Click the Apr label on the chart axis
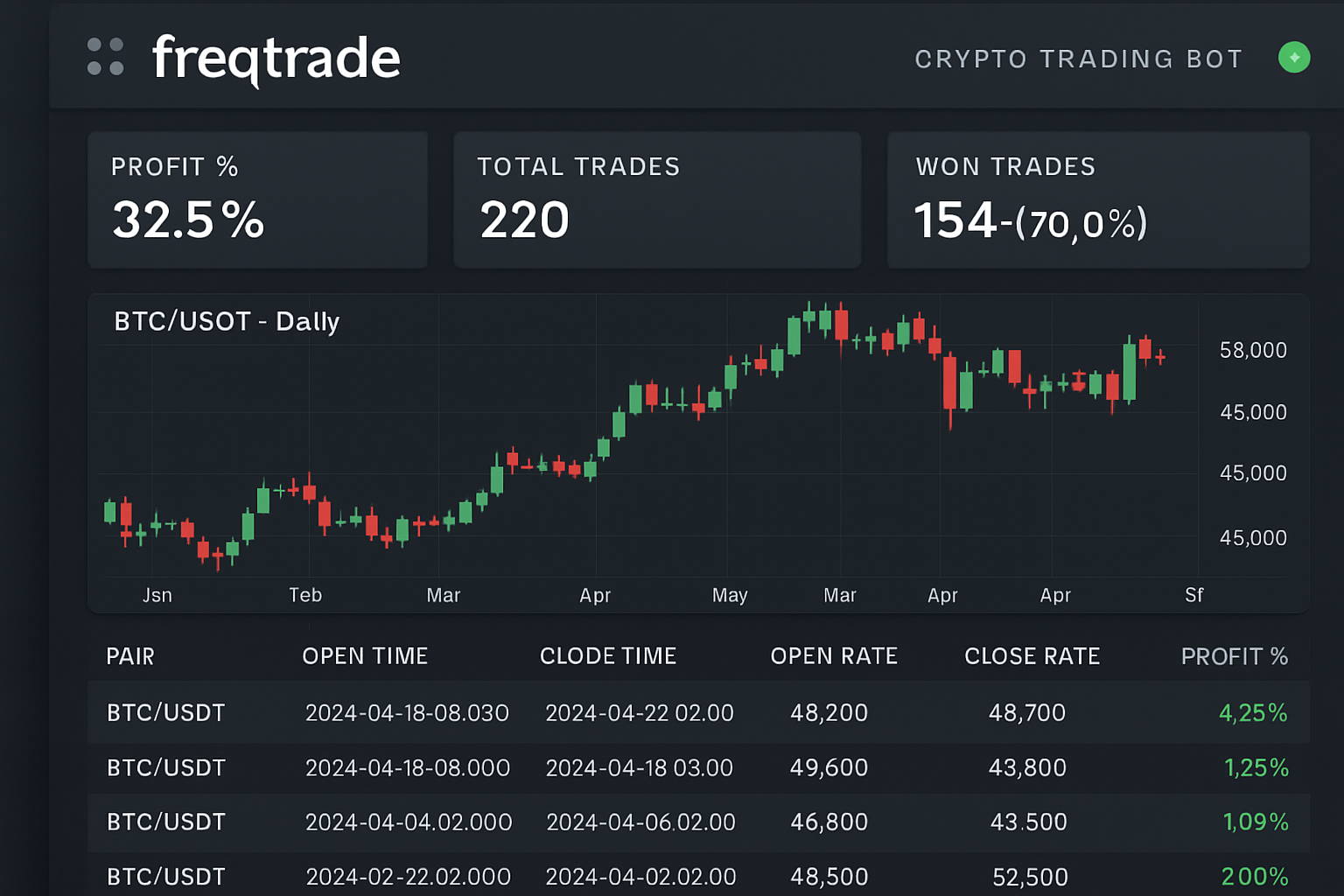1344x896 pixels. click(595, 595)
